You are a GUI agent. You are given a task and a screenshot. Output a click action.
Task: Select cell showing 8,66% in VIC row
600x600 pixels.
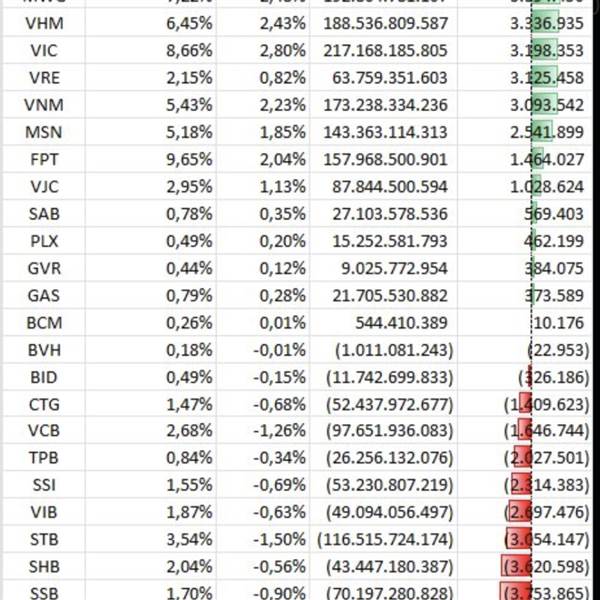[x=144, y=49]
